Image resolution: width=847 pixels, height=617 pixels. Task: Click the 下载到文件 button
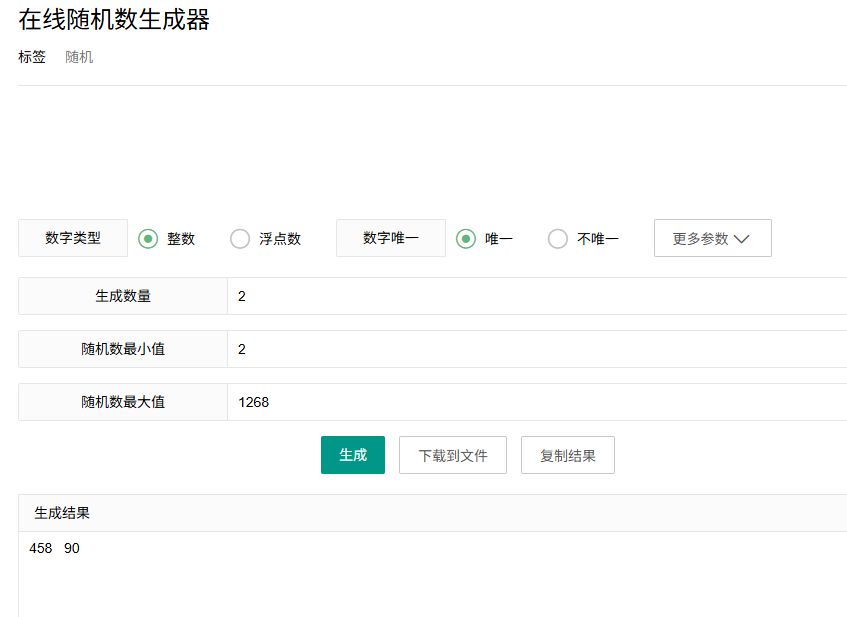pos(453,455)
